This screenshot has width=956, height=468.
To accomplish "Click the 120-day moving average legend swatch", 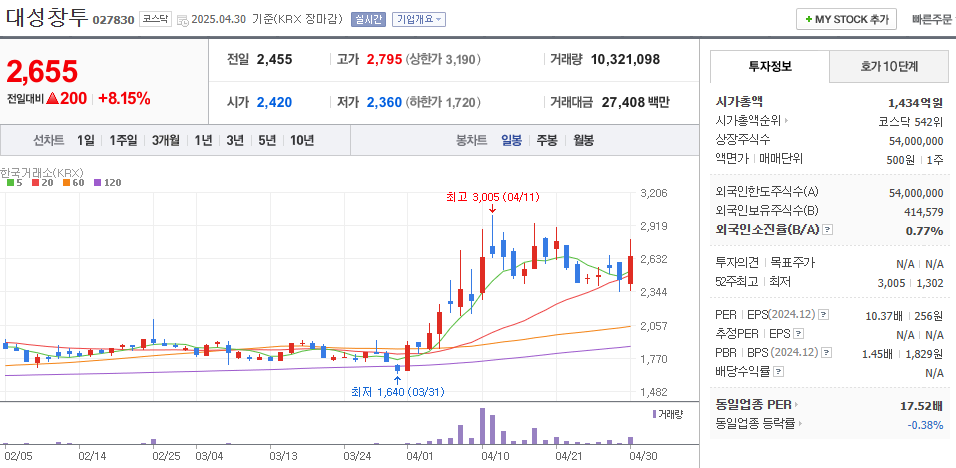I will (97, 182).
